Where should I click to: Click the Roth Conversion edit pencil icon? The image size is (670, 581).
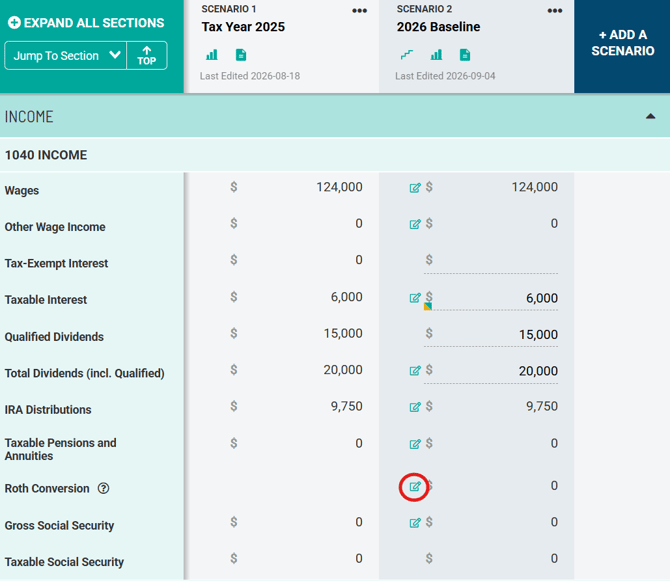415,487
